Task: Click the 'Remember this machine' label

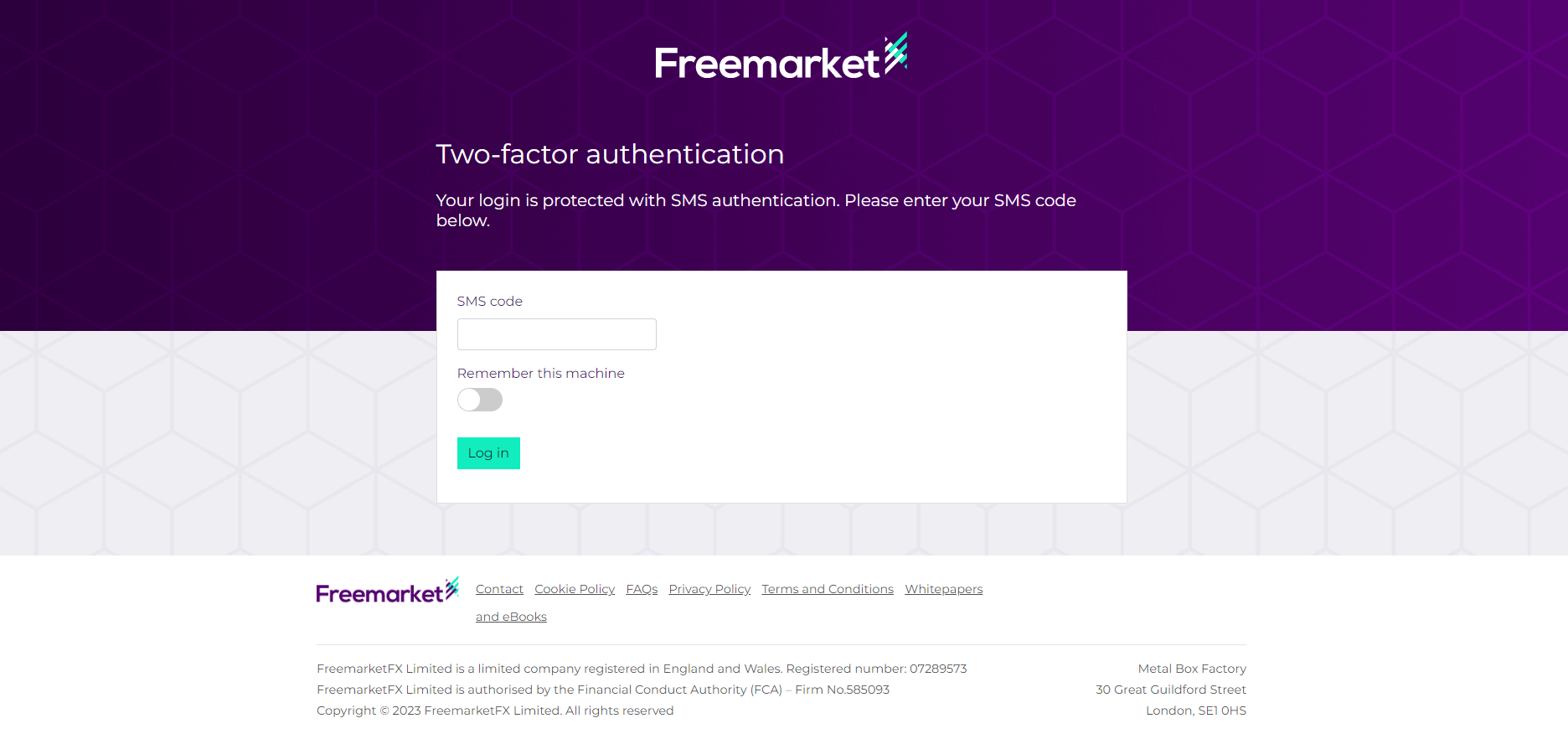Action: point(541,373)
